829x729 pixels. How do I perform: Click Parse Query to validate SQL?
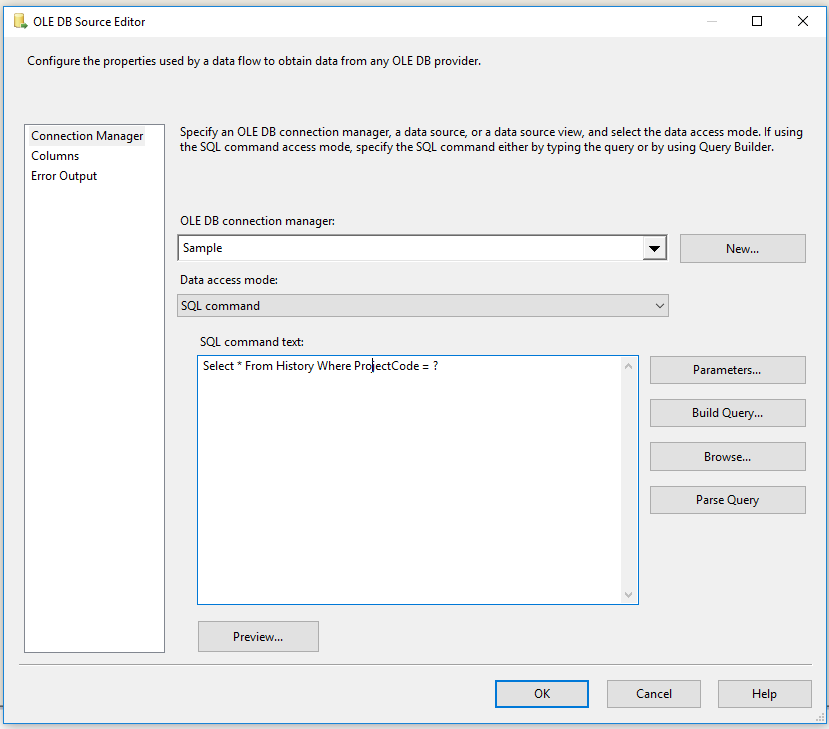click(727, 499)
